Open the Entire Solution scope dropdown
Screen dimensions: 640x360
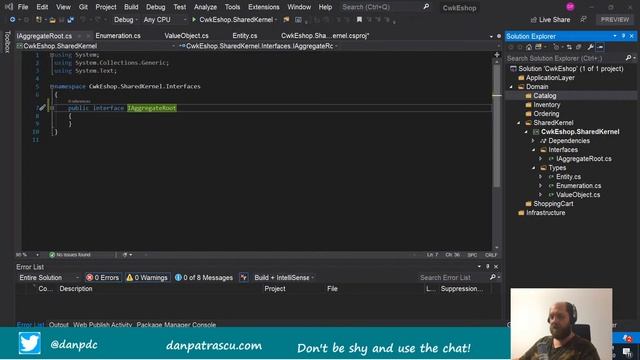pyautogui.click(x=49, y=278)
